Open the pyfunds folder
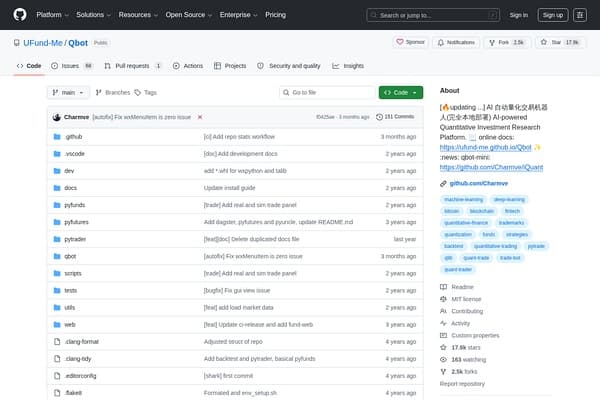The height and width of the screenshot is (400, 600). (75, 205)
